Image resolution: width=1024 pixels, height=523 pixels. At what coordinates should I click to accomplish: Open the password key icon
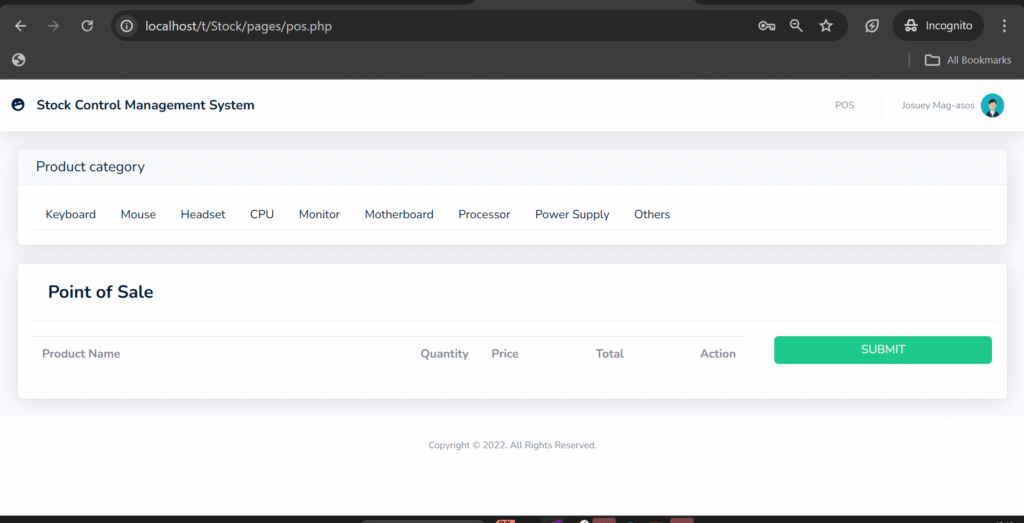(766, 26)
